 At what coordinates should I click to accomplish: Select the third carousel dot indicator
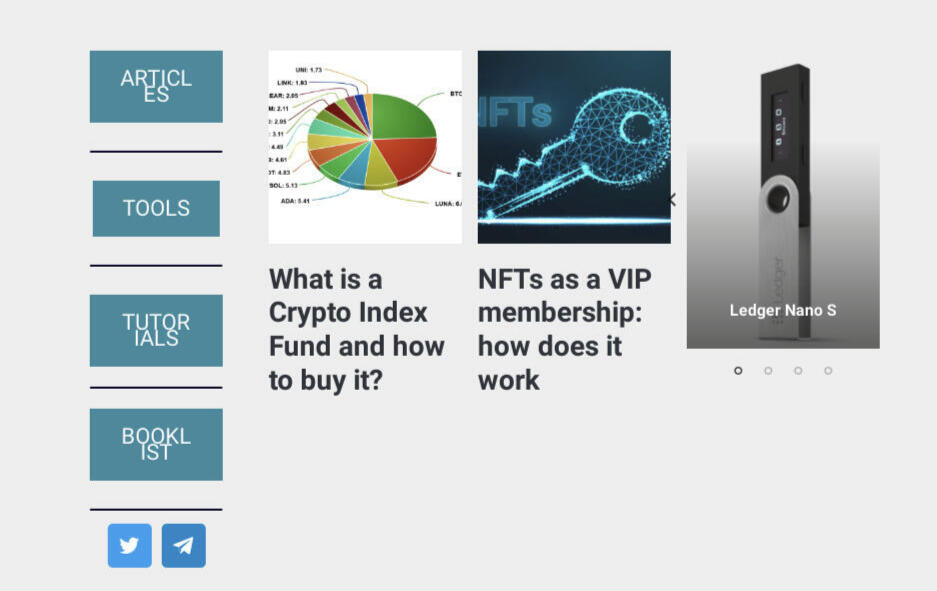click(x=798, y=370)
